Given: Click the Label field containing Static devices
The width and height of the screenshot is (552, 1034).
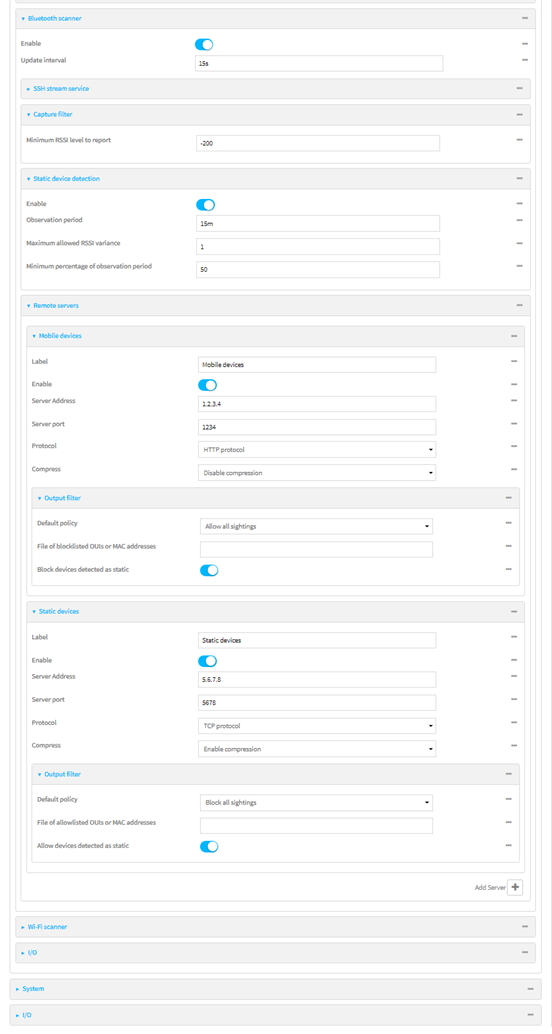Looking at the screenshot, I should (317, 640).
